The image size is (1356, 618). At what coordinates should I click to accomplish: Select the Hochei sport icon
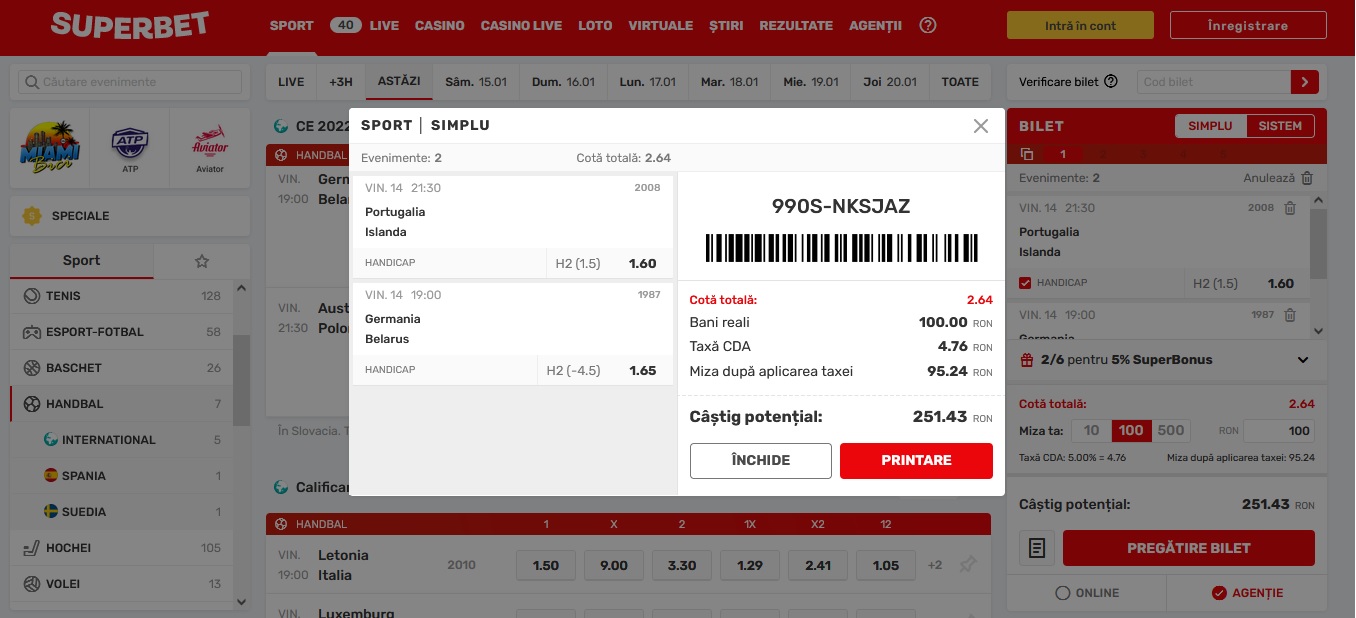(x=31, y=548)
